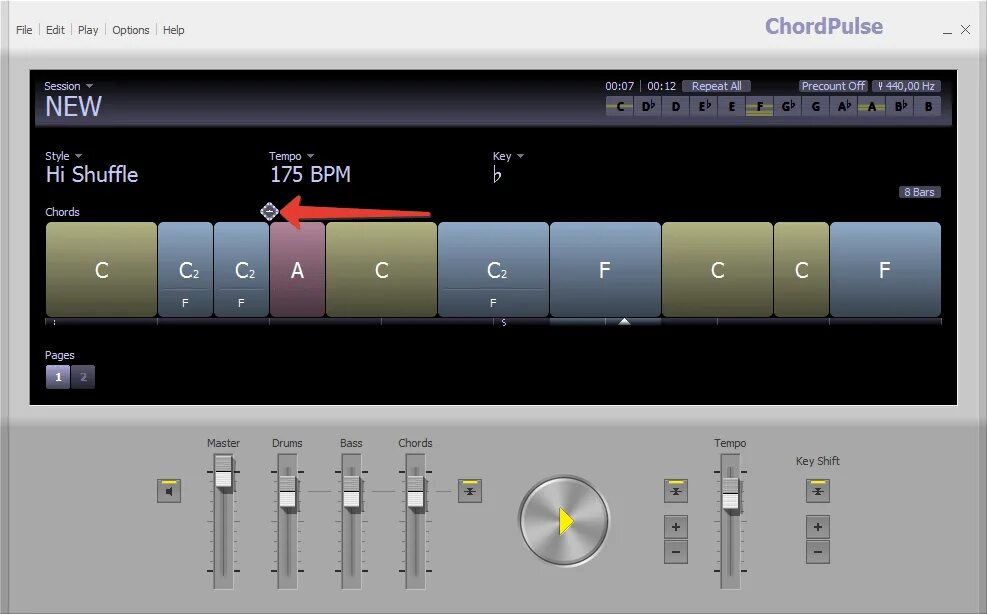The image size is (987, 614).
Task: Expand the Session dropdown arrow
Action: coord(89,86)
